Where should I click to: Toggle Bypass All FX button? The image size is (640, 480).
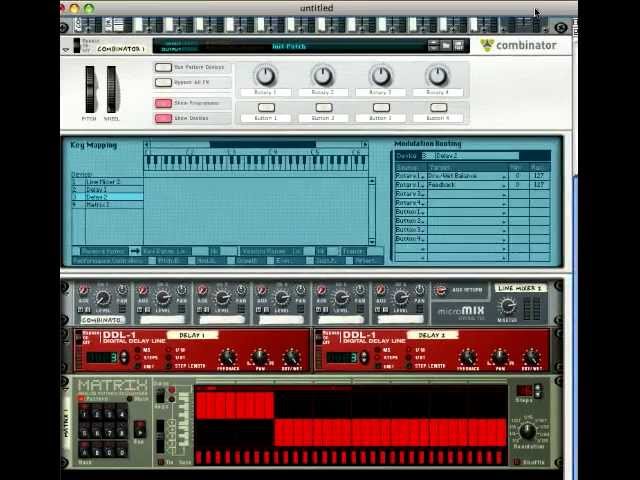coord(163,82)
